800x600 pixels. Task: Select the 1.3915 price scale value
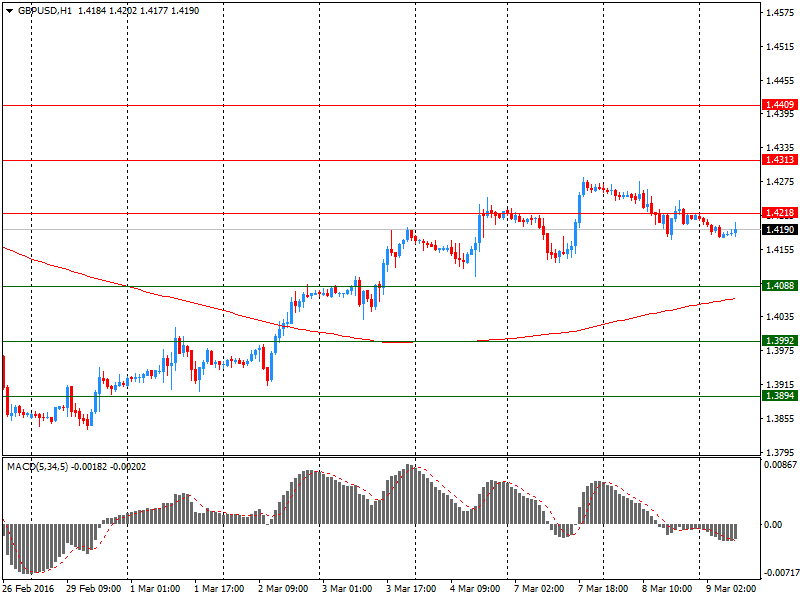click(780, 385)
